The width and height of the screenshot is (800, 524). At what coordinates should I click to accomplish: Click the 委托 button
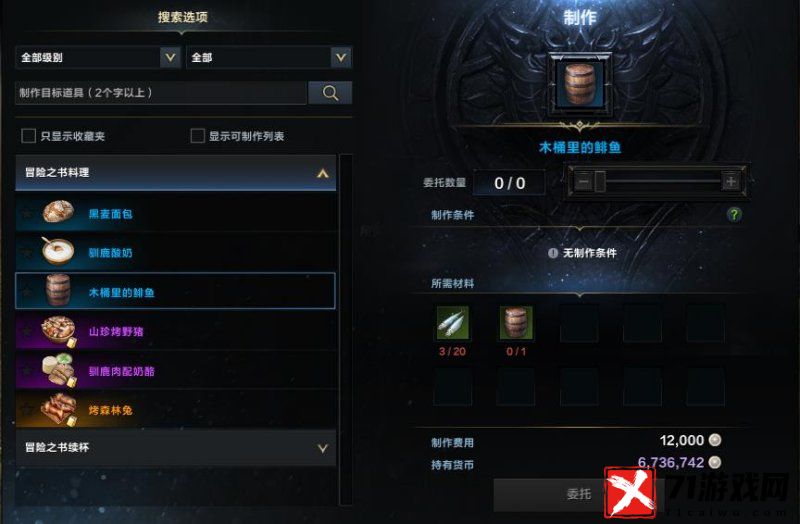(579, 494)
